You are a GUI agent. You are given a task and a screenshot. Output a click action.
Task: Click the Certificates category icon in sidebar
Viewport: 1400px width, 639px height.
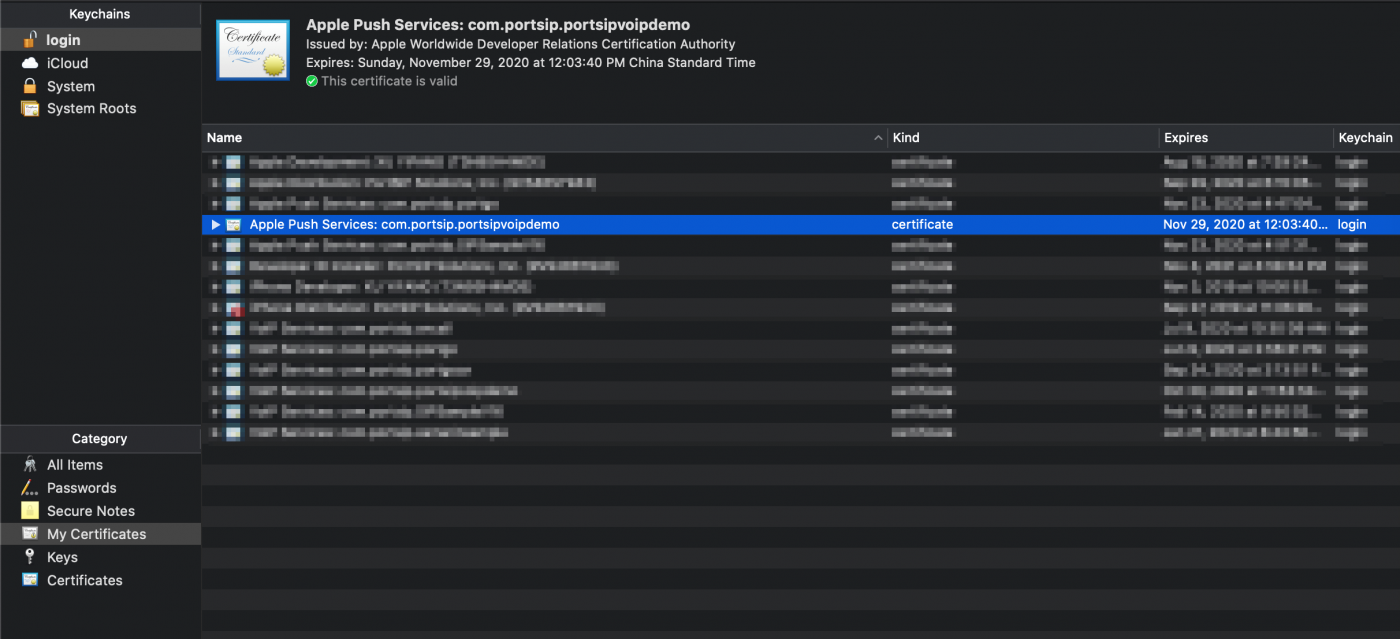[x=30, y=580]
